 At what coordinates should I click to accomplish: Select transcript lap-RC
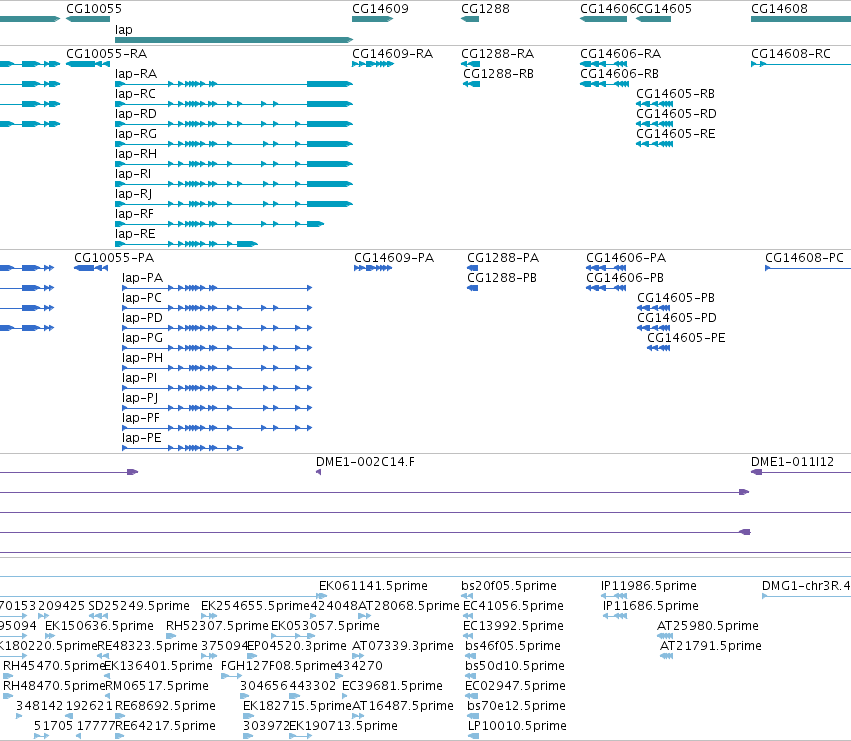(x=234, y=104)
